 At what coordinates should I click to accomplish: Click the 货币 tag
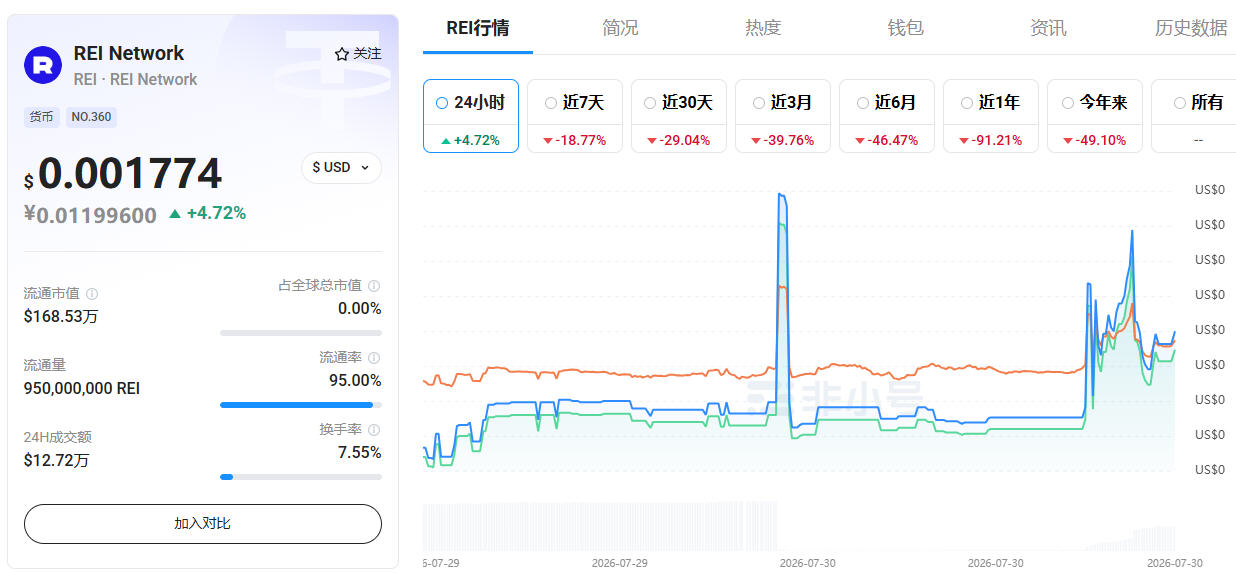42,117
